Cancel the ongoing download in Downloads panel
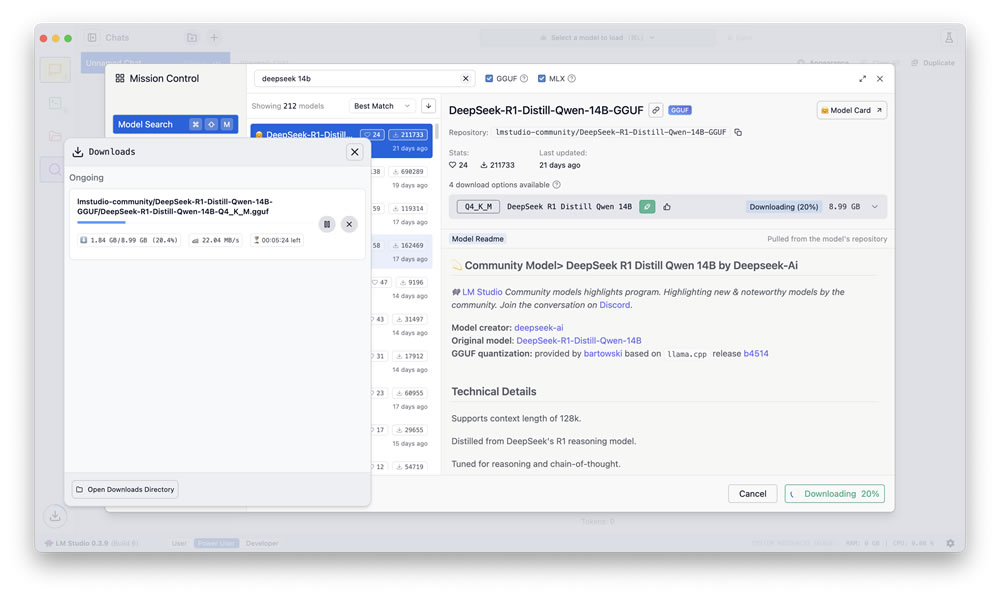The height and width of the screenshot is (598, 1000). [349, 224]
